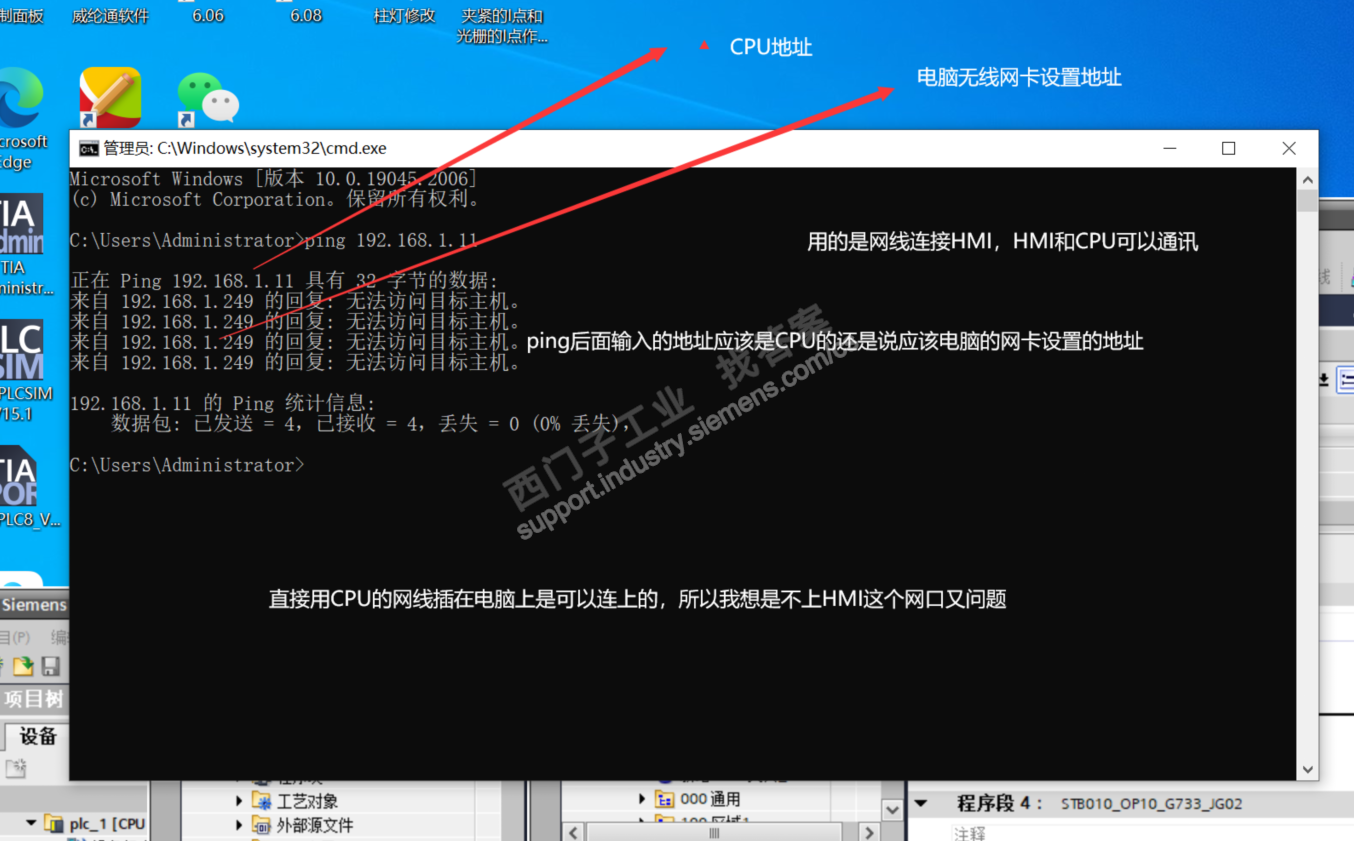Image resolution: width=1354 pixels, height=841 pixels.
Task: Click the 数据包 statistics line in cmd
Action: [371, 424]
